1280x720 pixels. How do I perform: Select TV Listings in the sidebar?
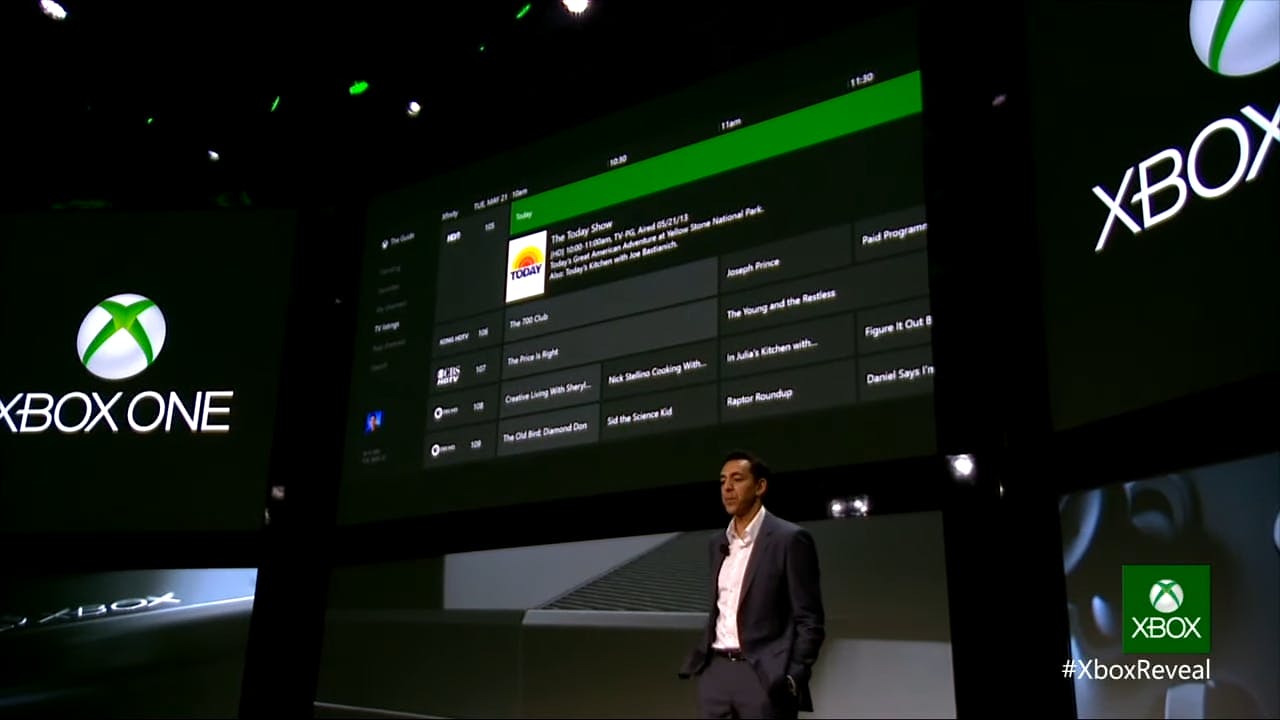[386, 327]
